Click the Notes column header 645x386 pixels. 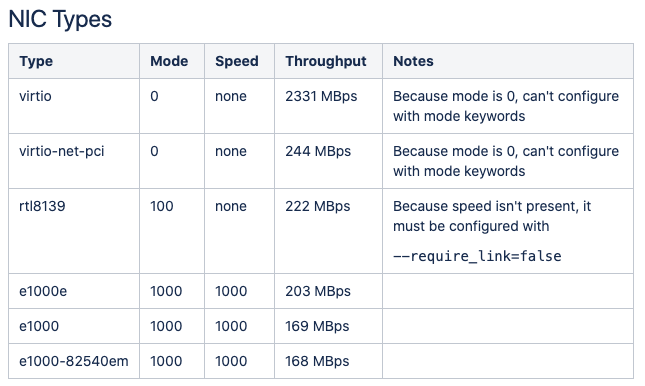(413, 61)
